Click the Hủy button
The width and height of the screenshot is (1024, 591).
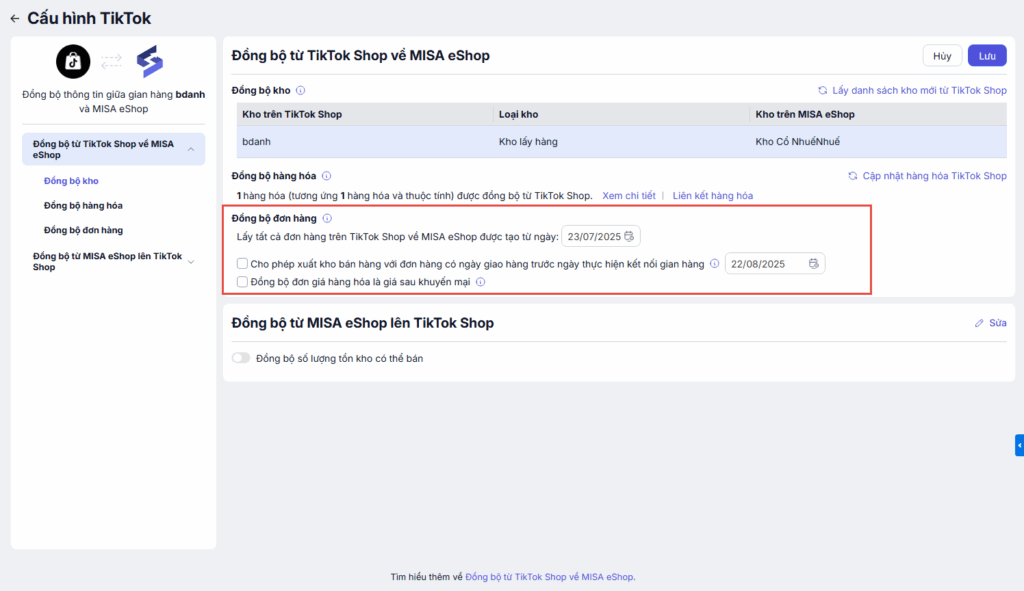coord(942,56)
